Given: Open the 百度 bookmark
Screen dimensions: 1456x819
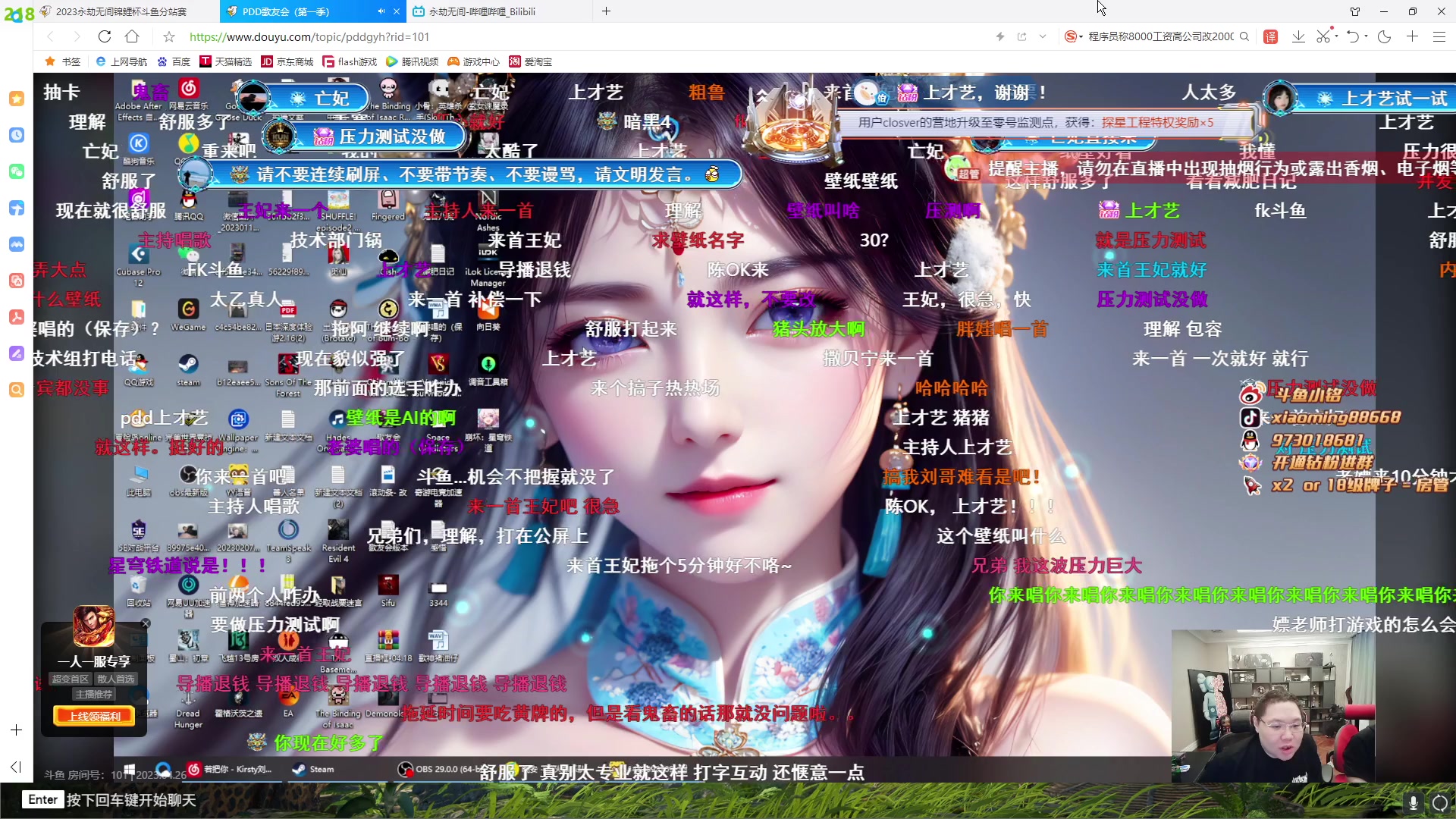Looking at the screenshot, I should [x=174, y=61].
